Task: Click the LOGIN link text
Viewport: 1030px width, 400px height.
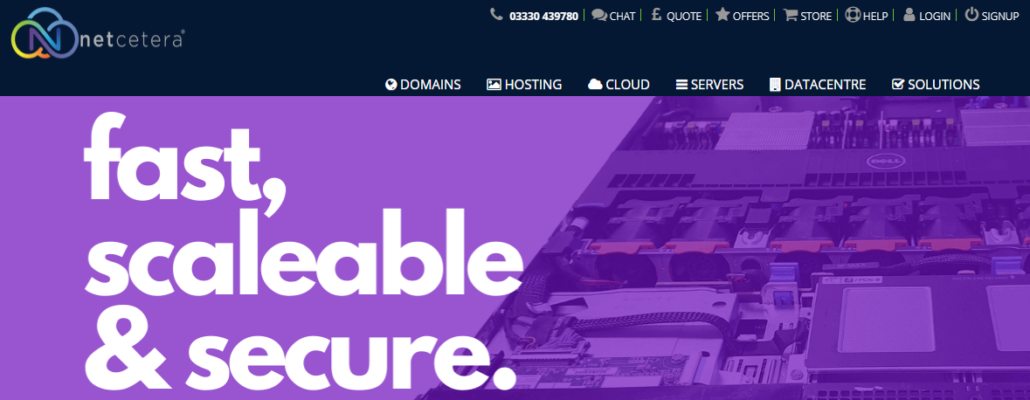Action: tap(935, 16)
